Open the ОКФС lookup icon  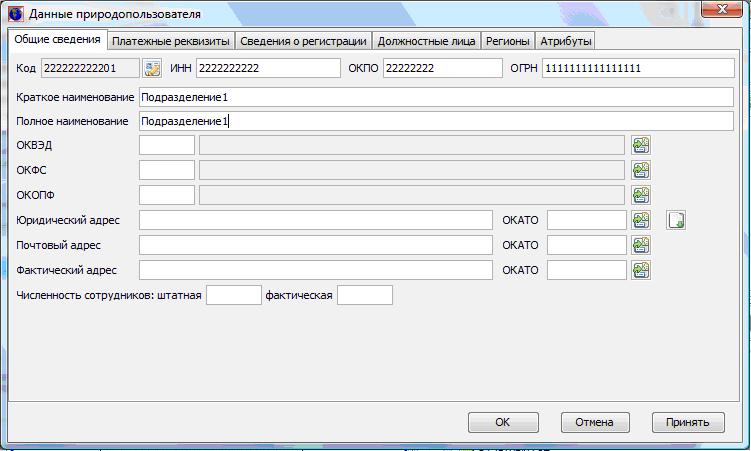pyautogui.click(x=641, y=170)
